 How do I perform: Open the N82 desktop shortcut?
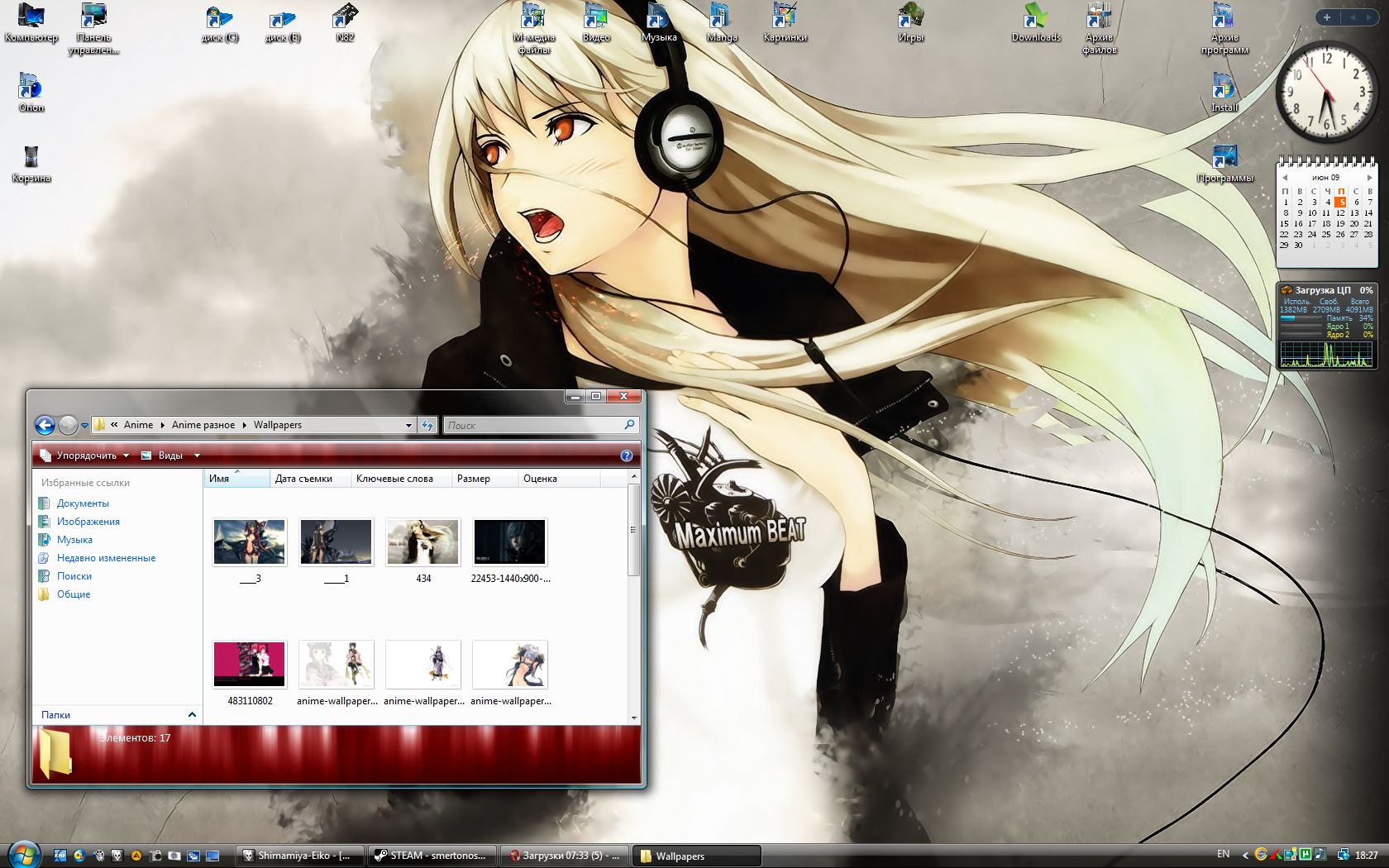pyautogui.click(x=345, y=23)
